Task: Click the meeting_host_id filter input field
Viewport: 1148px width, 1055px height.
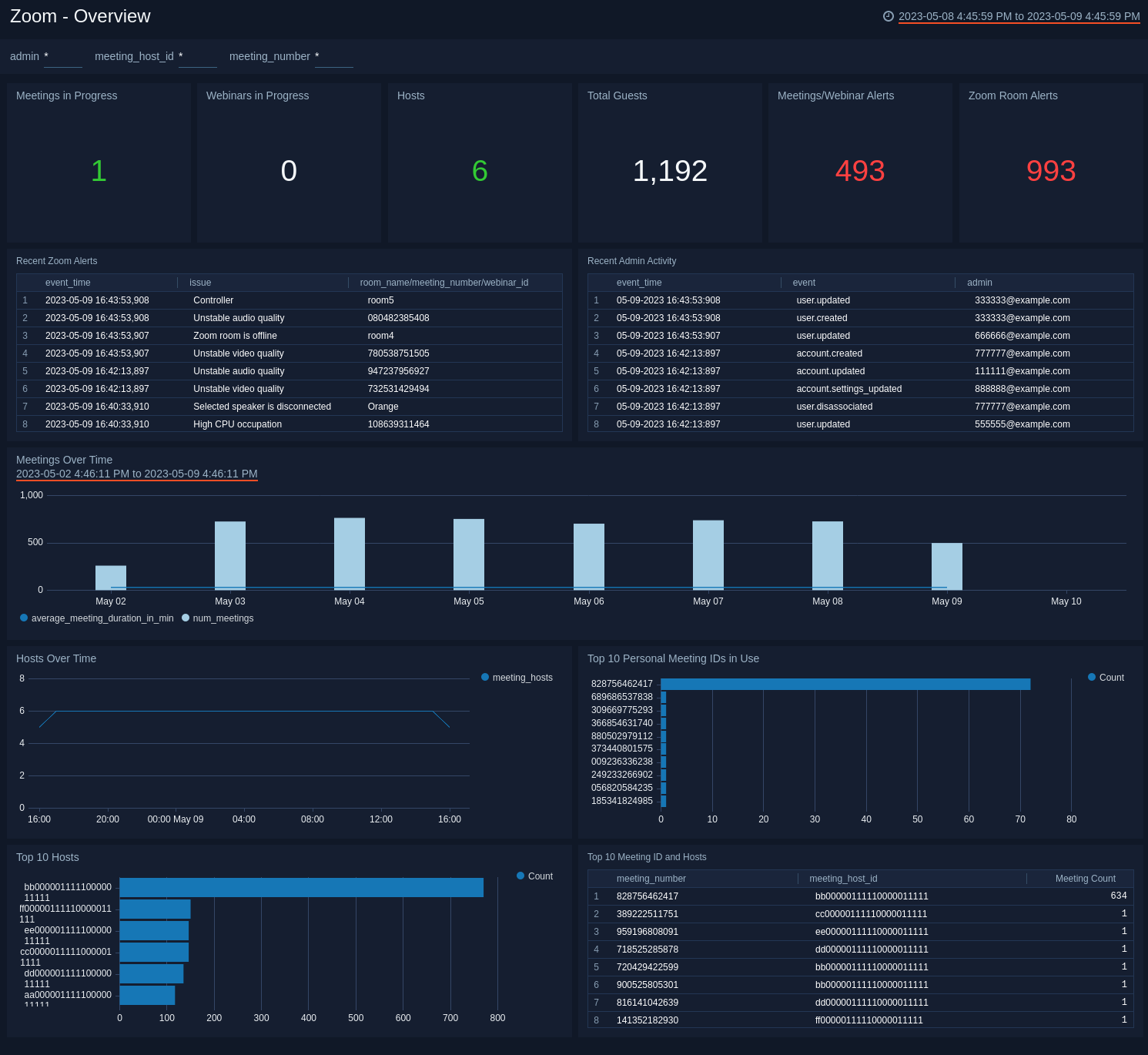Action: pos(198,56)
